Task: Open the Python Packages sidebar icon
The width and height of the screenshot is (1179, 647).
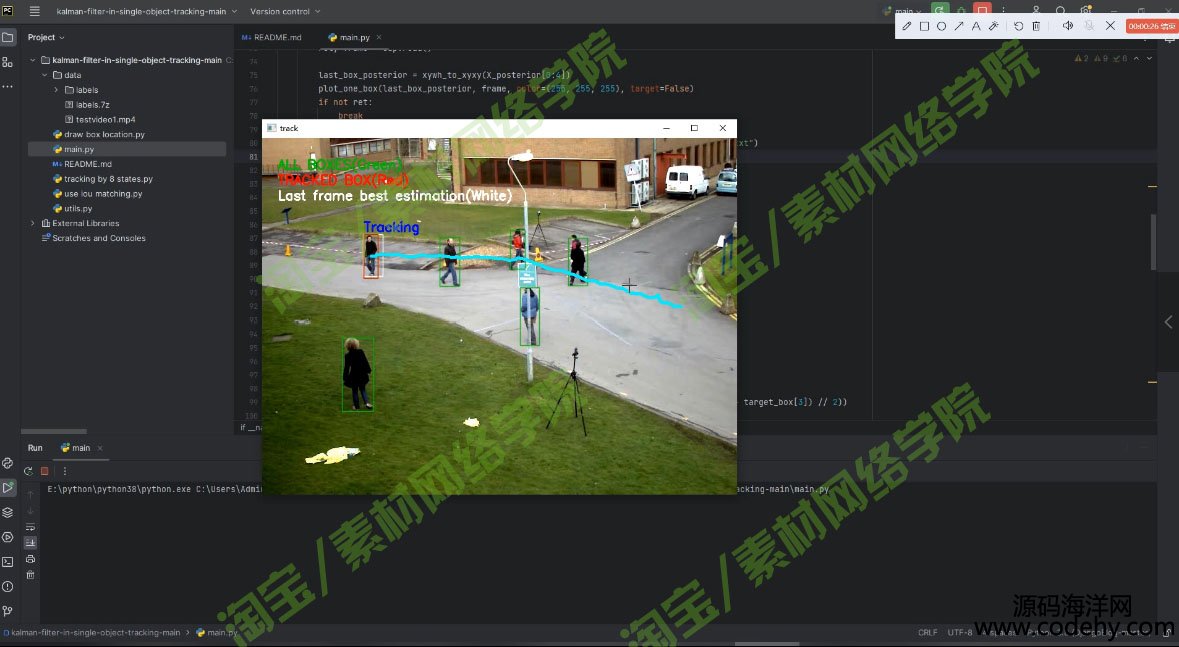Action: coord(8,512)
